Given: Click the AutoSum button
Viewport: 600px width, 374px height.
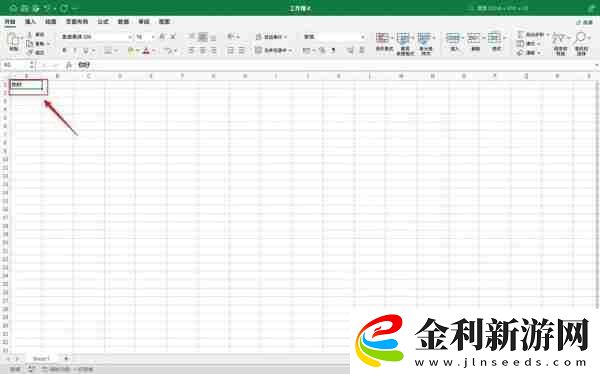Looking at the screenshot, I should coord(531,35).
